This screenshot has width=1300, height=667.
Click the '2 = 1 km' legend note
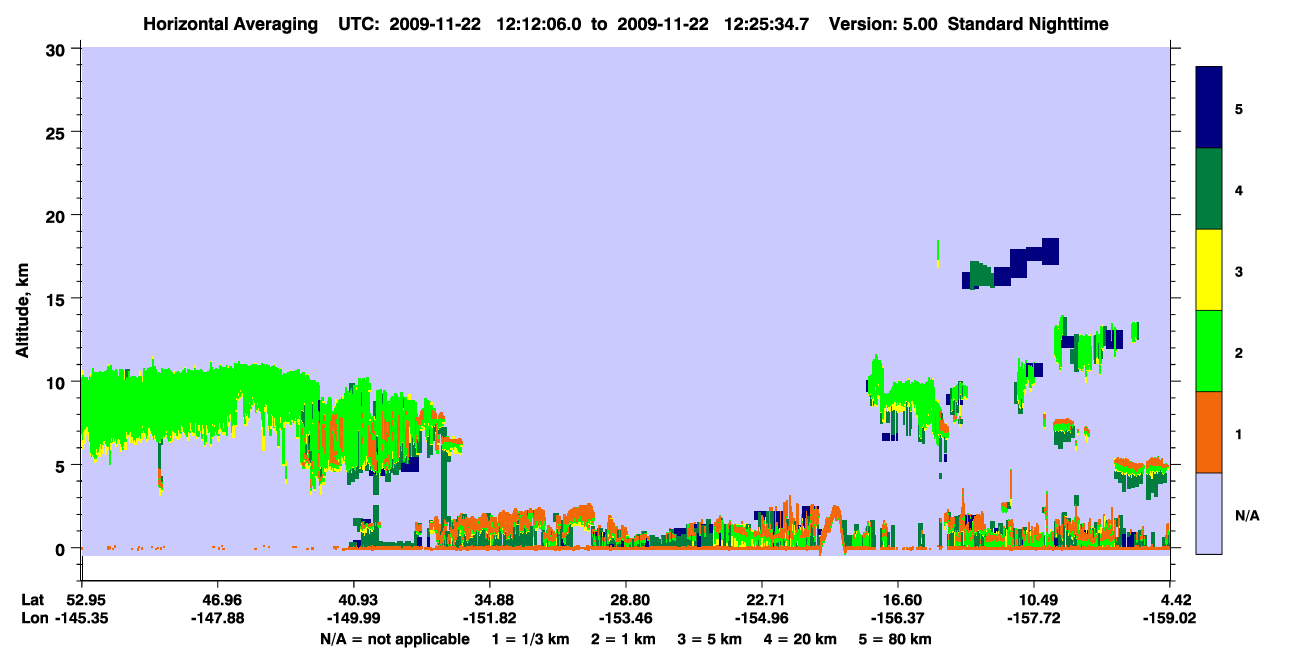click(624, 639)
